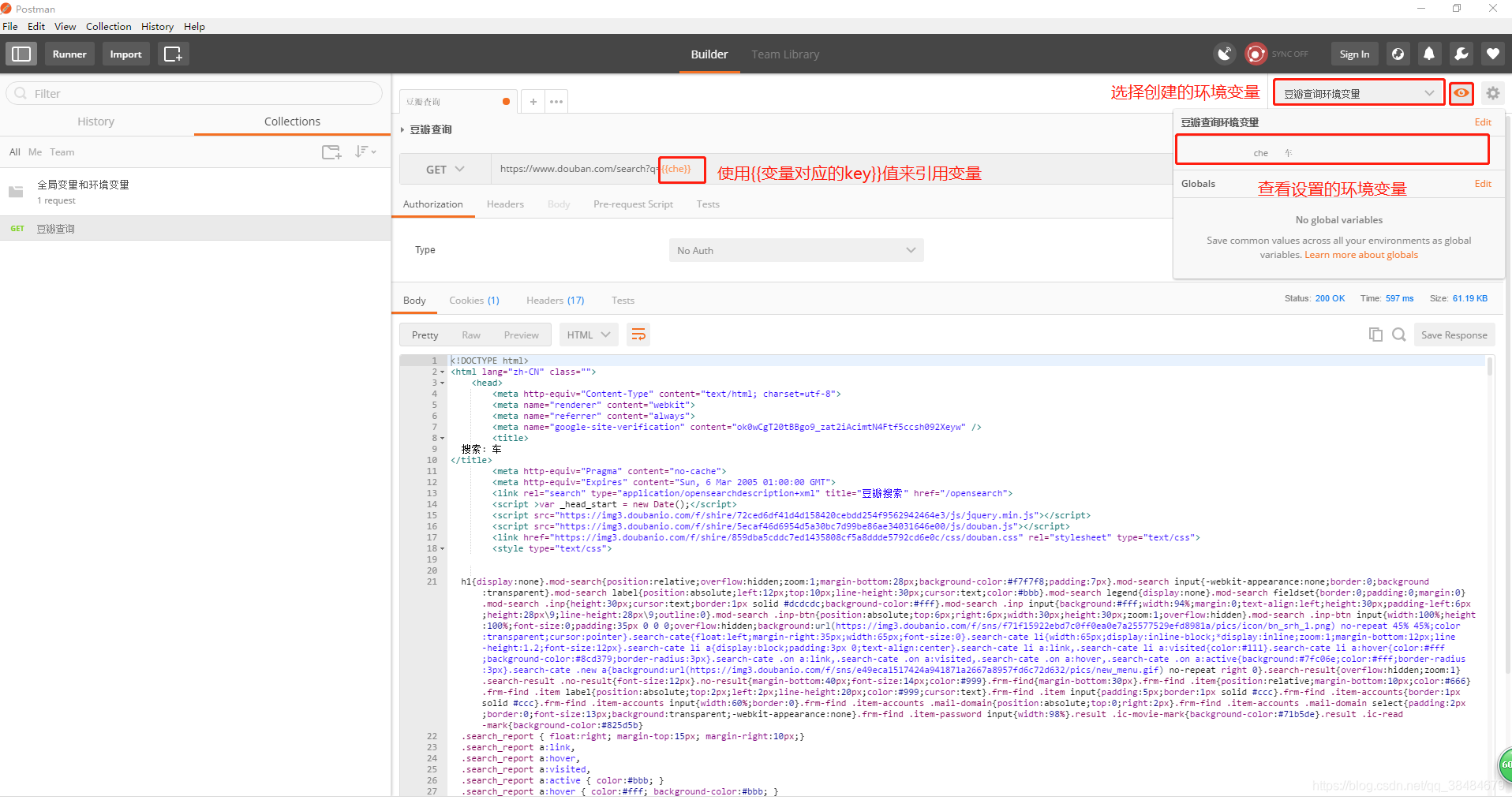Open Learn more about globals link

coord(1360,255)
